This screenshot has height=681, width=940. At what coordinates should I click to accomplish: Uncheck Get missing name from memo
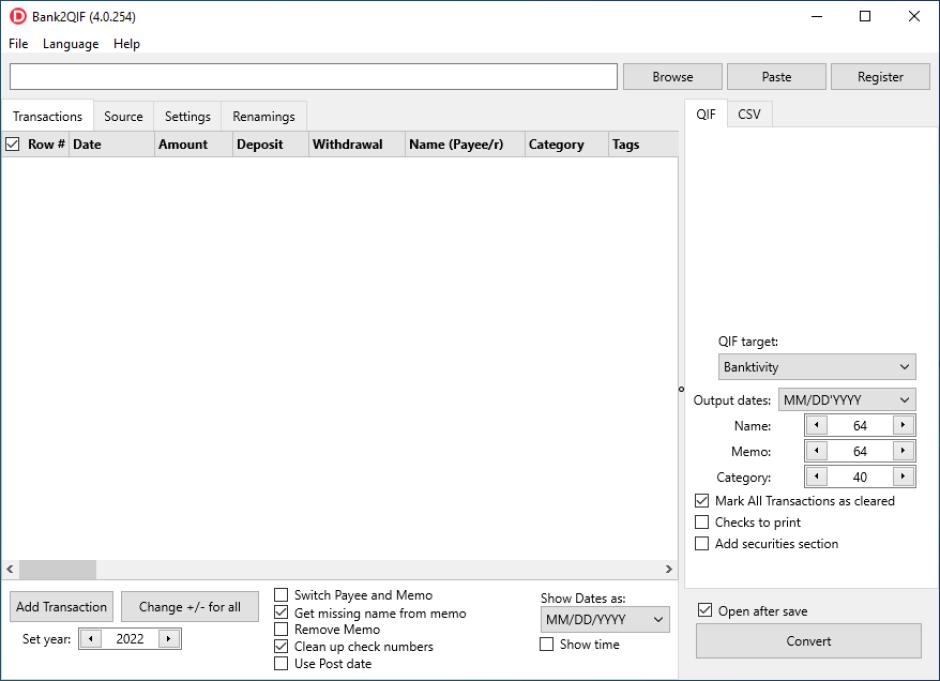281,613
